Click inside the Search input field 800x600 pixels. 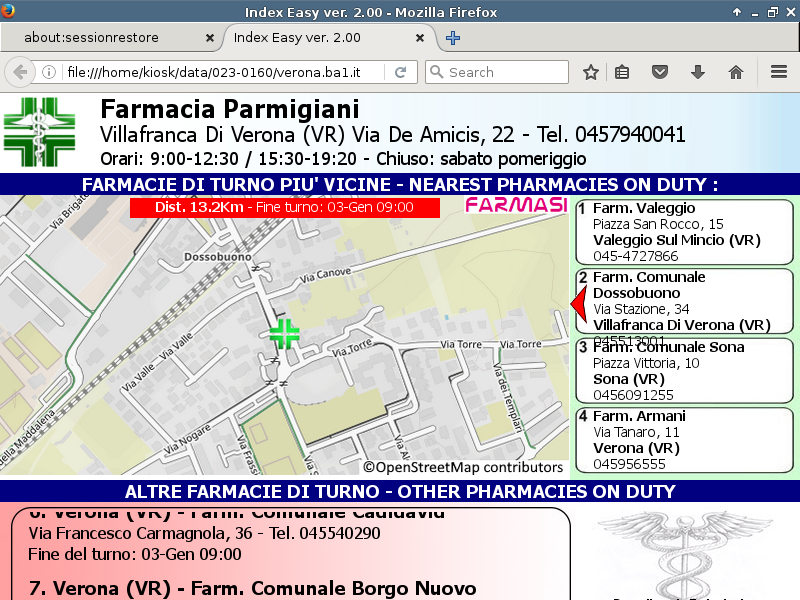tap(505, 72)
